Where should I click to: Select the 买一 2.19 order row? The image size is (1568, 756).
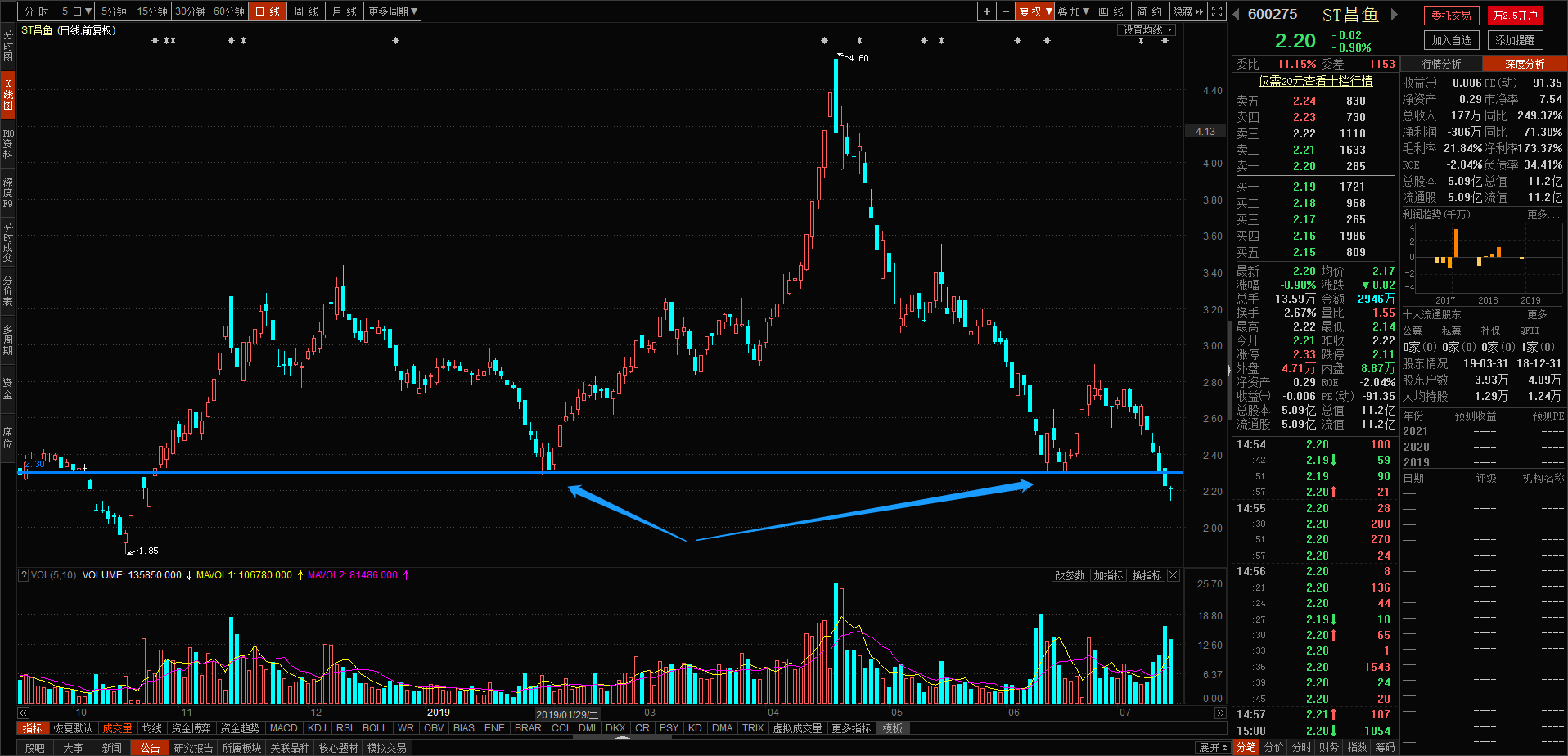tap(1314, 187)
